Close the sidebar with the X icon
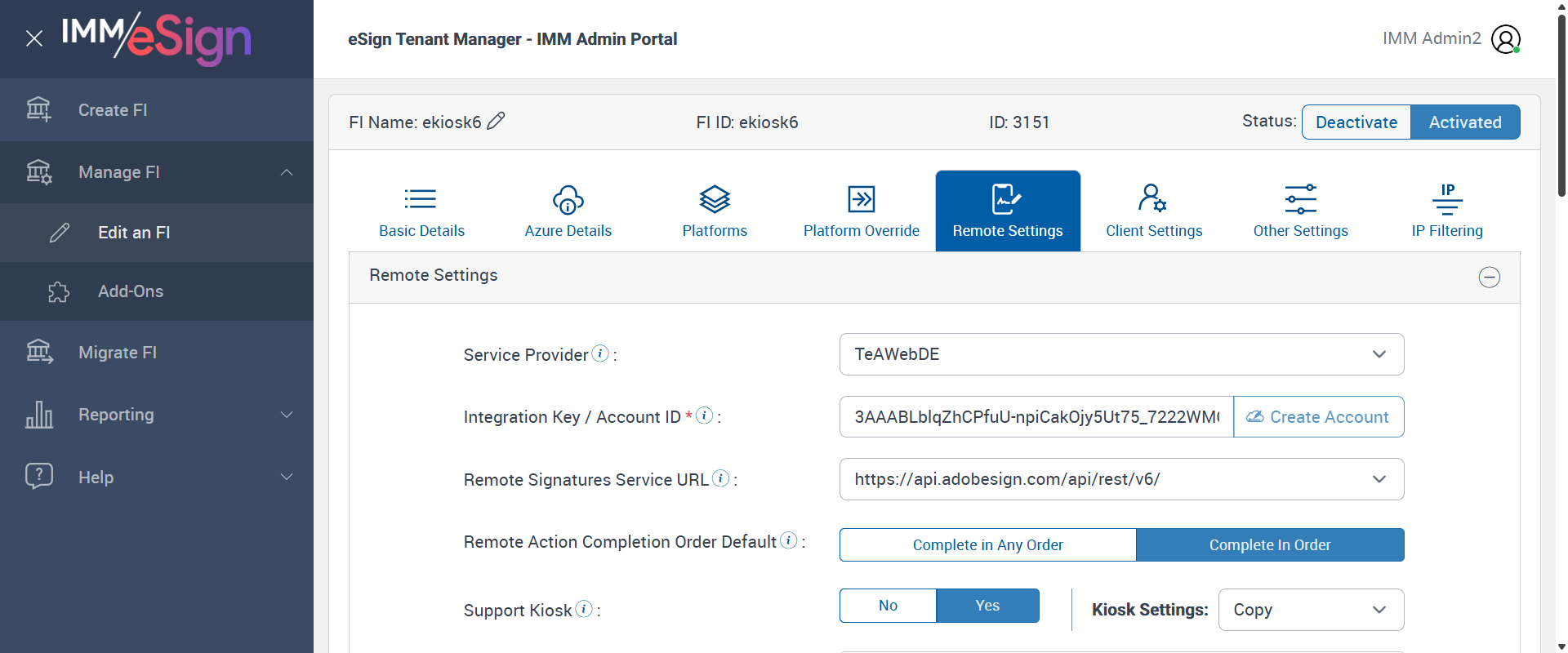 34,38
